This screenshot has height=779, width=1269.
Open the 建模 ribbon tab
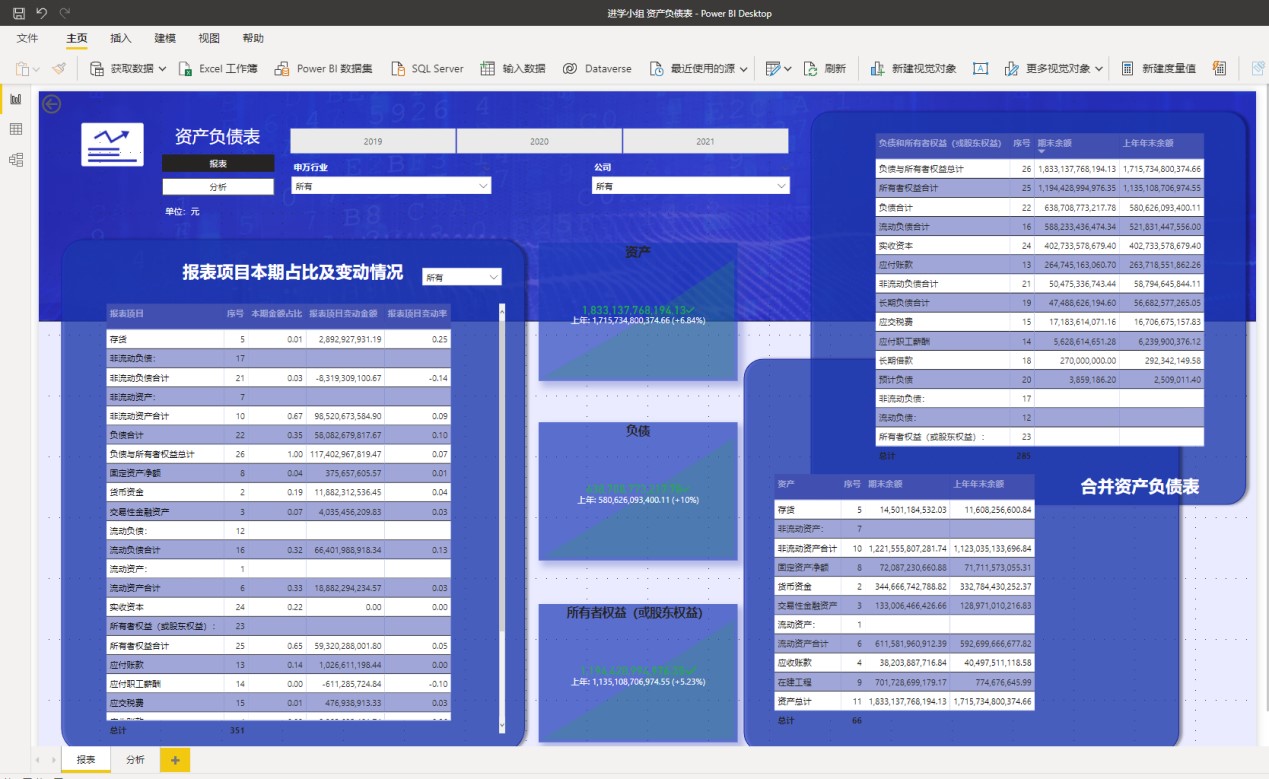(165, 38)
